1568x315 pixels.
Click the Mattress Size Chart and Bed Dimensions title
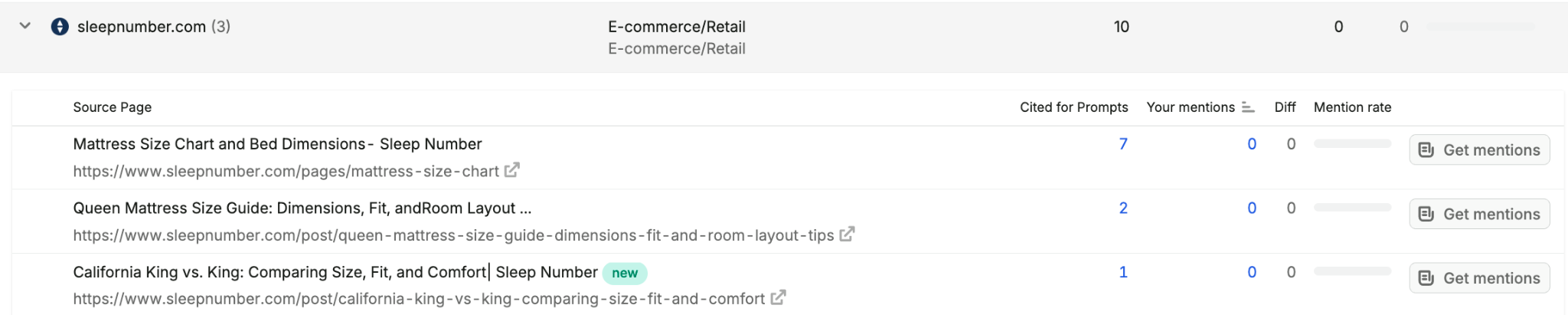[277, 144]
